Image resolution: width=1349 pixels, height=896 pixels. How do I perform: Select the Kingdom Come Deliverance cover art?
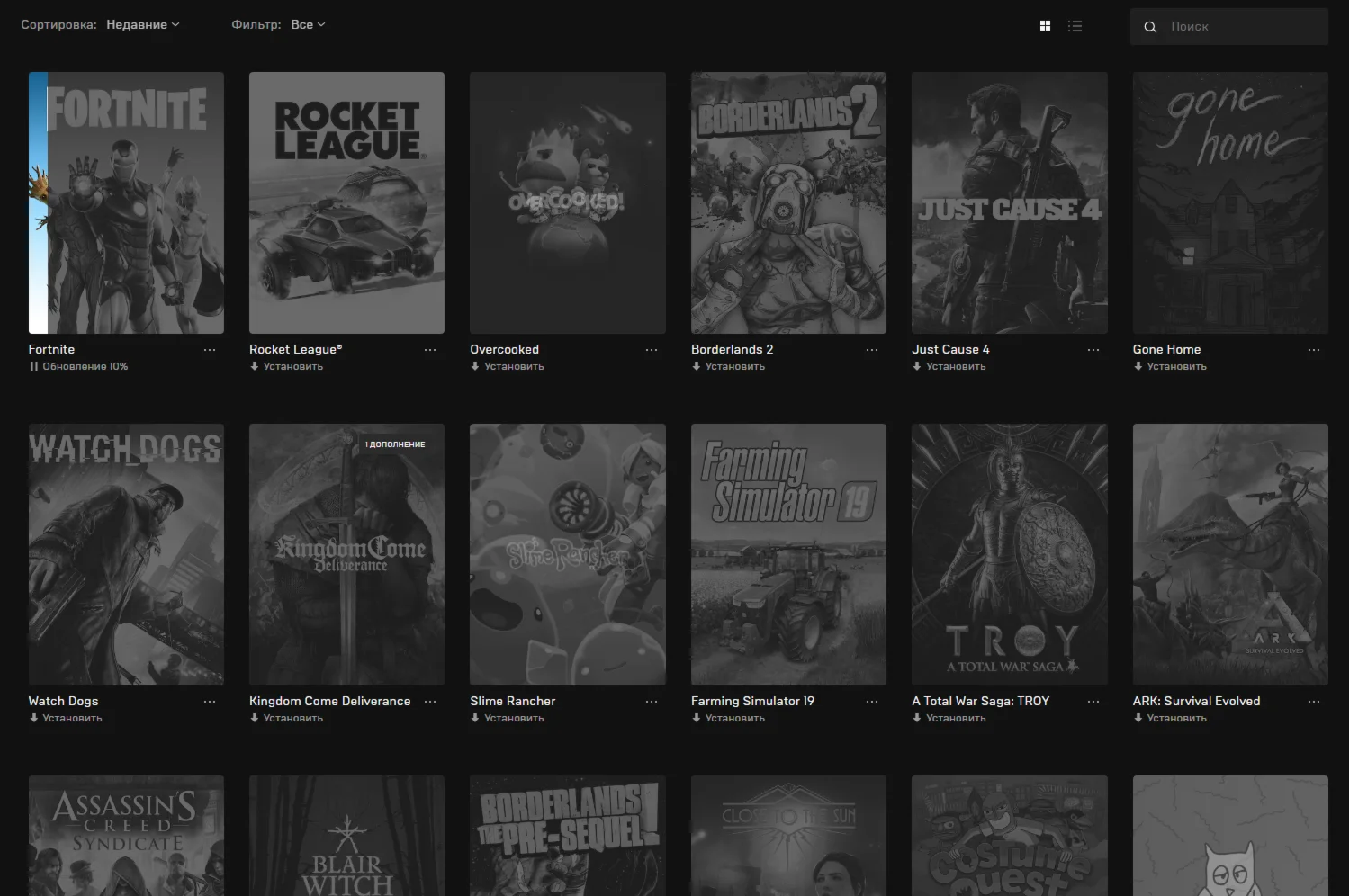(x=346, y=554)
